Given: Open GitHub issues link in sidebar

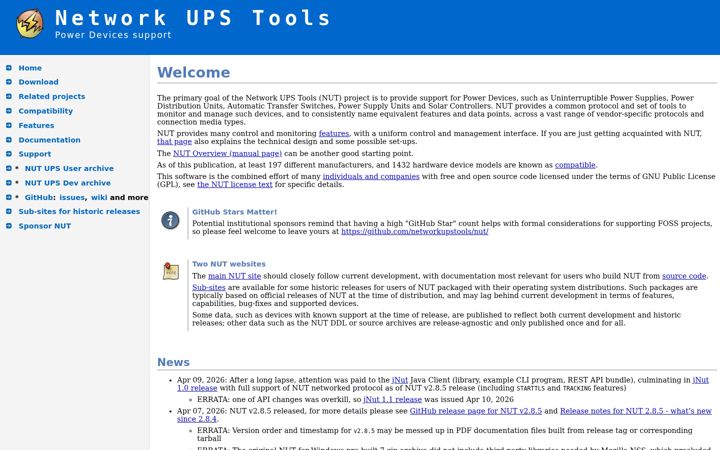Looking at the screenshot, I should 72,197.
